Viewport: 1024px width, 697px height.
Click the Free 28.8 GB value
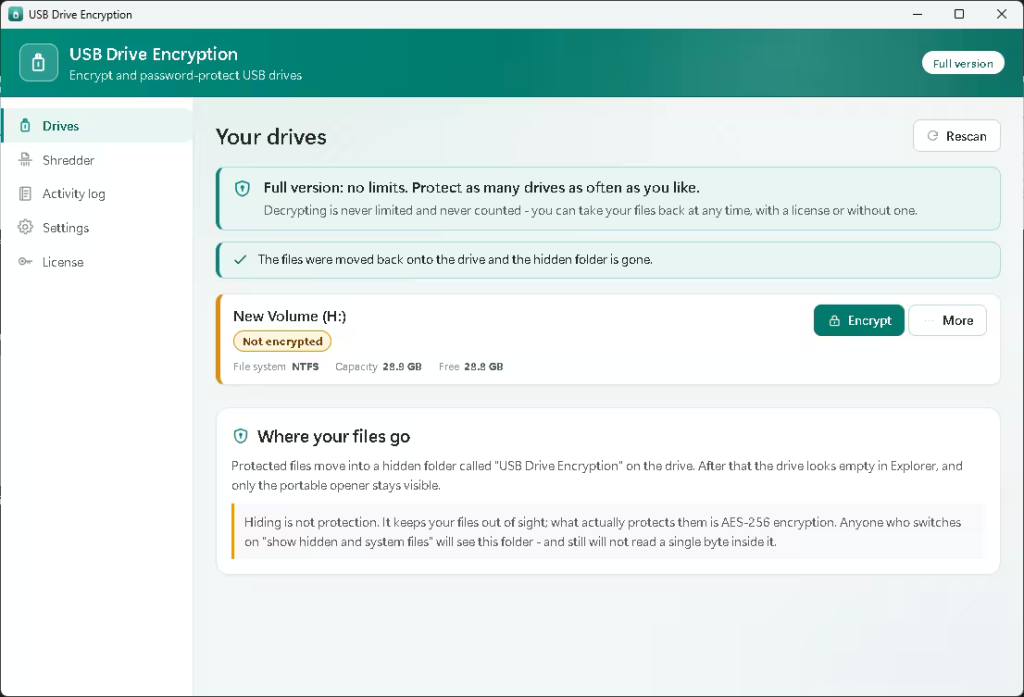click(x=483, y=366)
